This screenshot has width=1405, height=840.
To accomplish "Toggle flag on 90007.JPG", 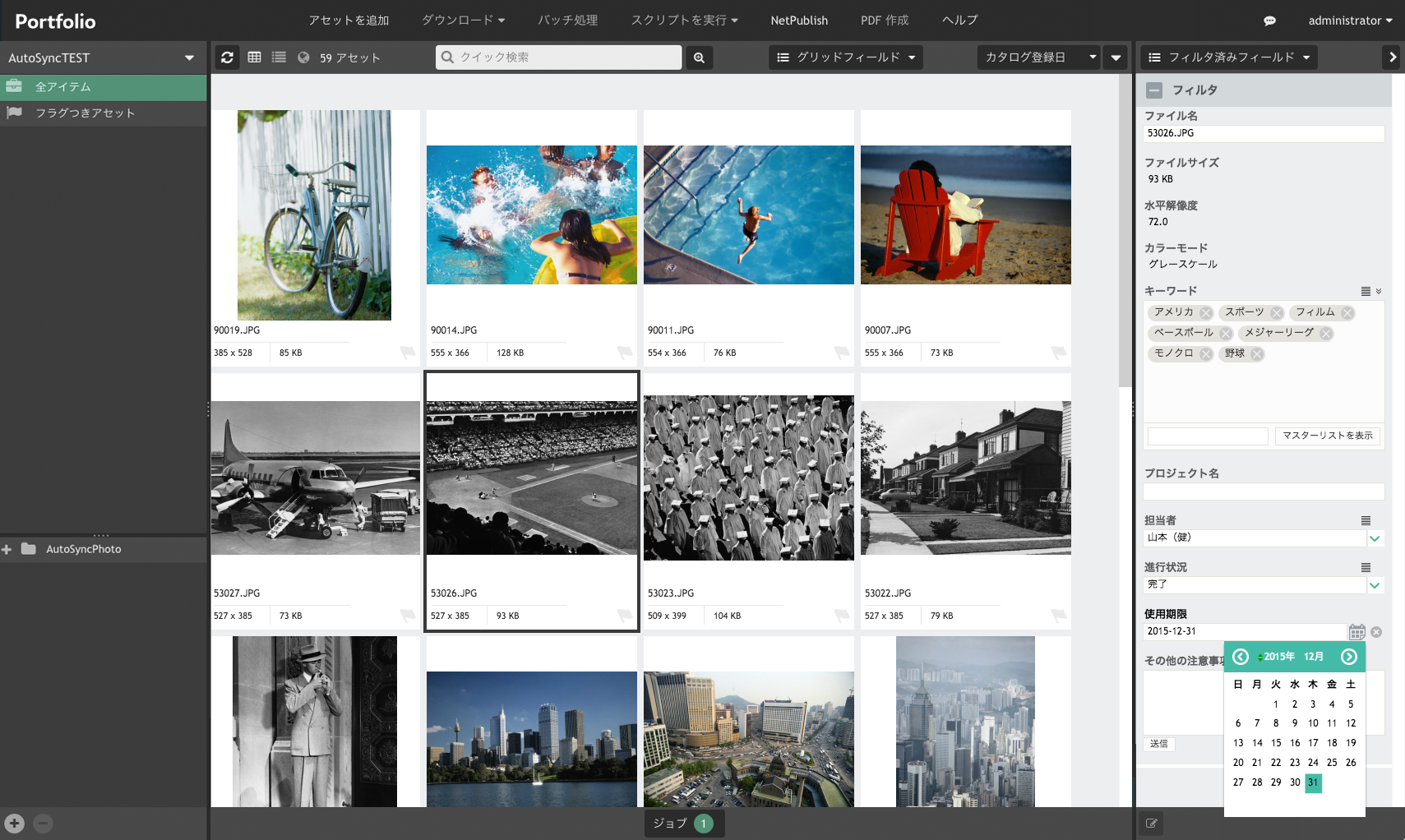I will tap(1059, 353).
